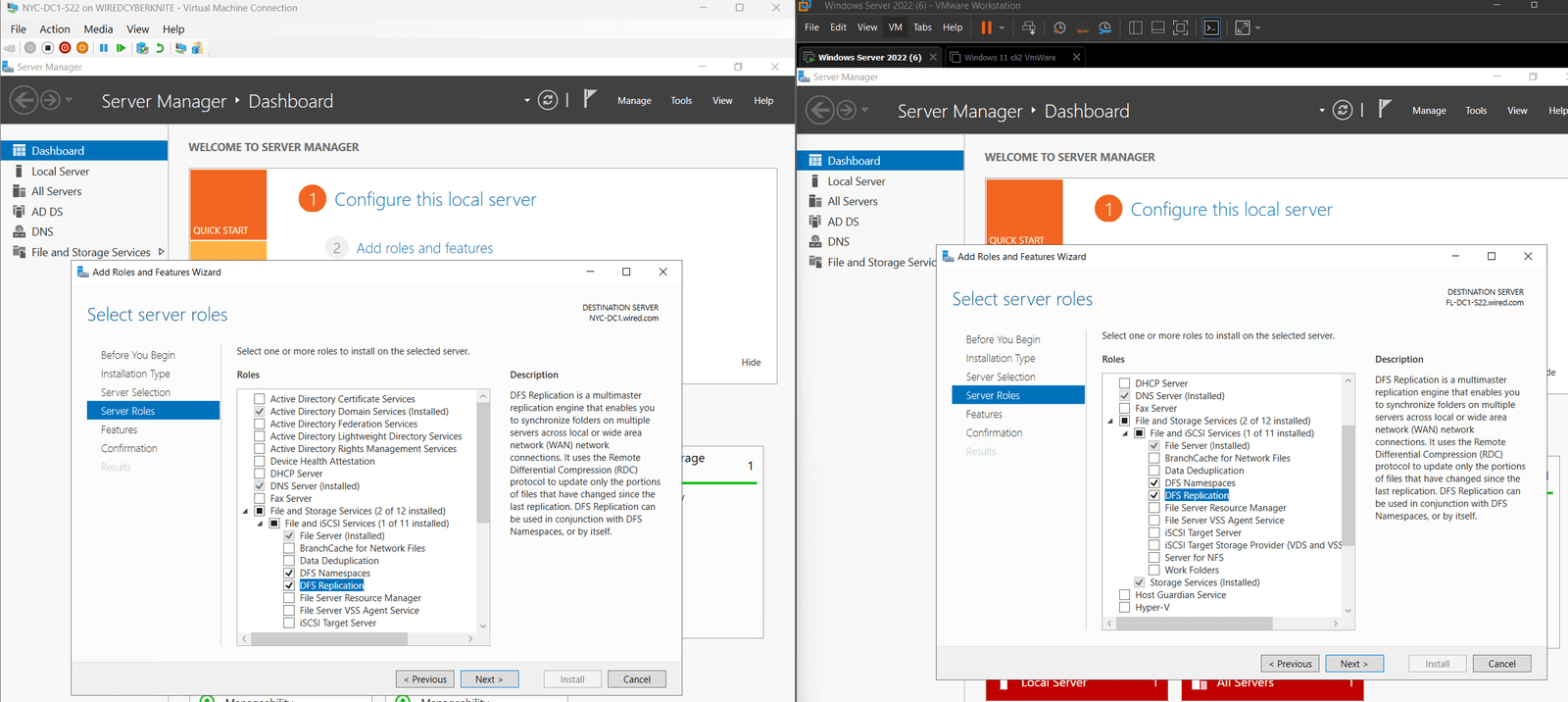
Task: Collapse File and Storage Services in FL-DC1 wizard
Action: pyautogui.click(x=1111, y=421)
